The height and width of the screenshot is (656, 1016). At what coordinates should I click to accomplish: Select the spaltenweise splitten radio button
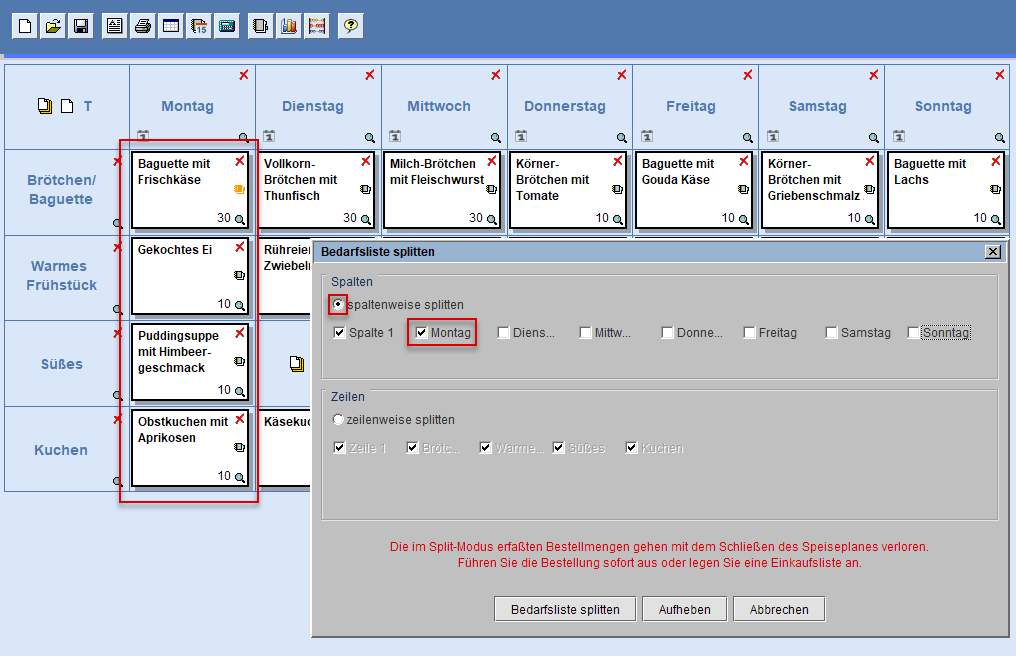coord(338,304)
